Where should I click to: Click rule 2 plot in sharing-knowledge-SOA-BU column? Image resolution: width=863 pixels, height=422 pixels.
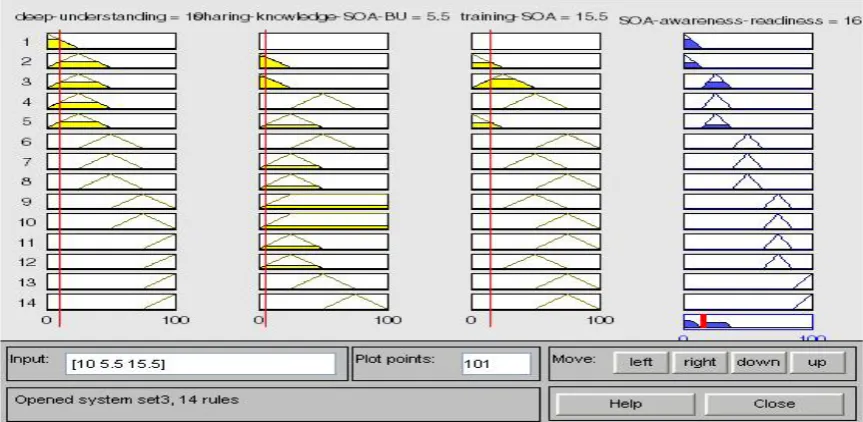pos(324,61)
